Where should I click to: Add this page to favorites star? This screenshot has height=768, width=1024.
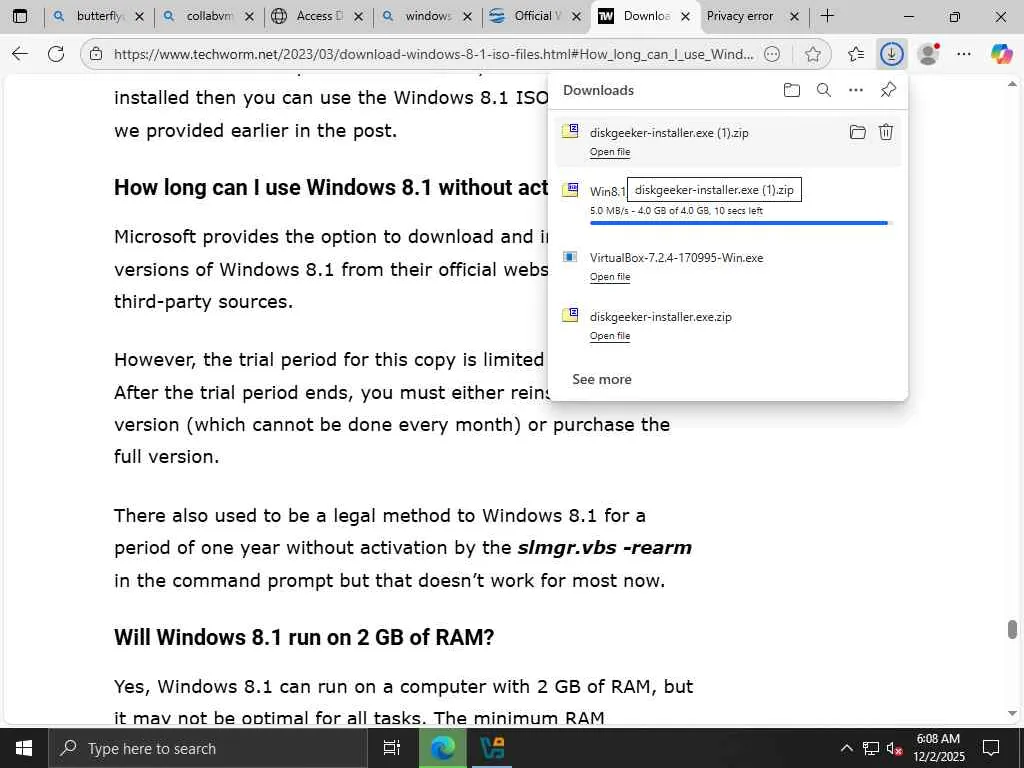point(812,54)
